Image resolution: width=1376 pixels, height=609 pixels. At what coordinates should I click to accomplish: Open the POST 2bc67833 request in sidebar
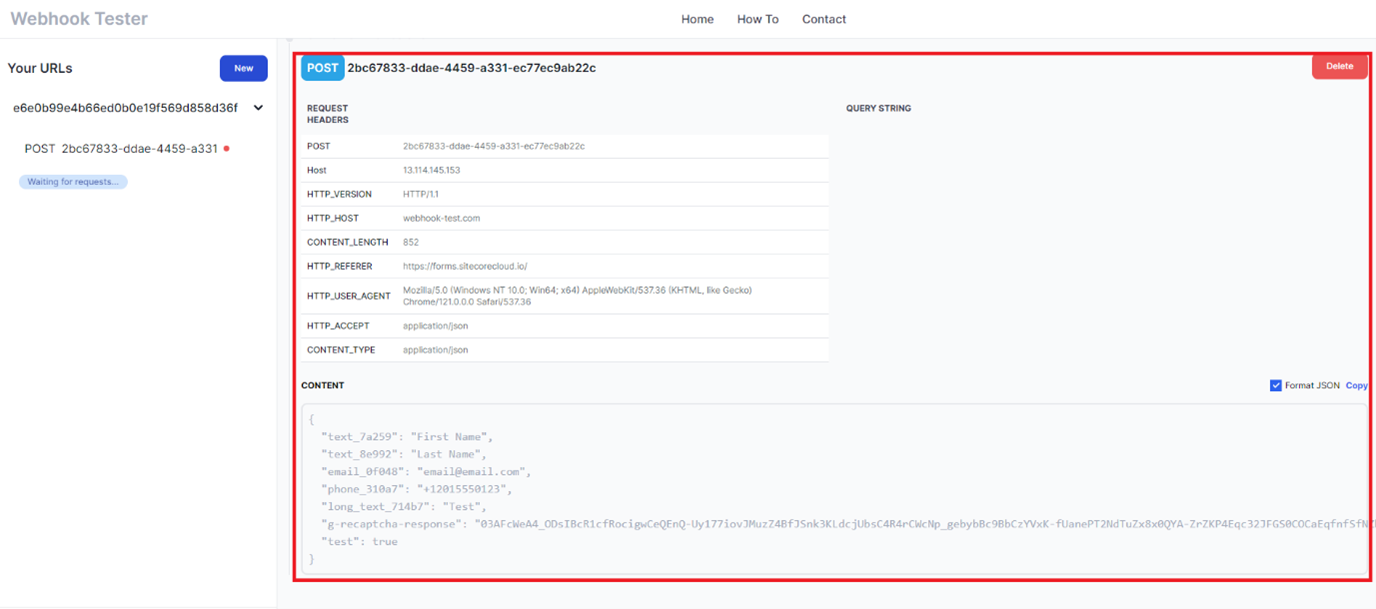coord(121,149)
